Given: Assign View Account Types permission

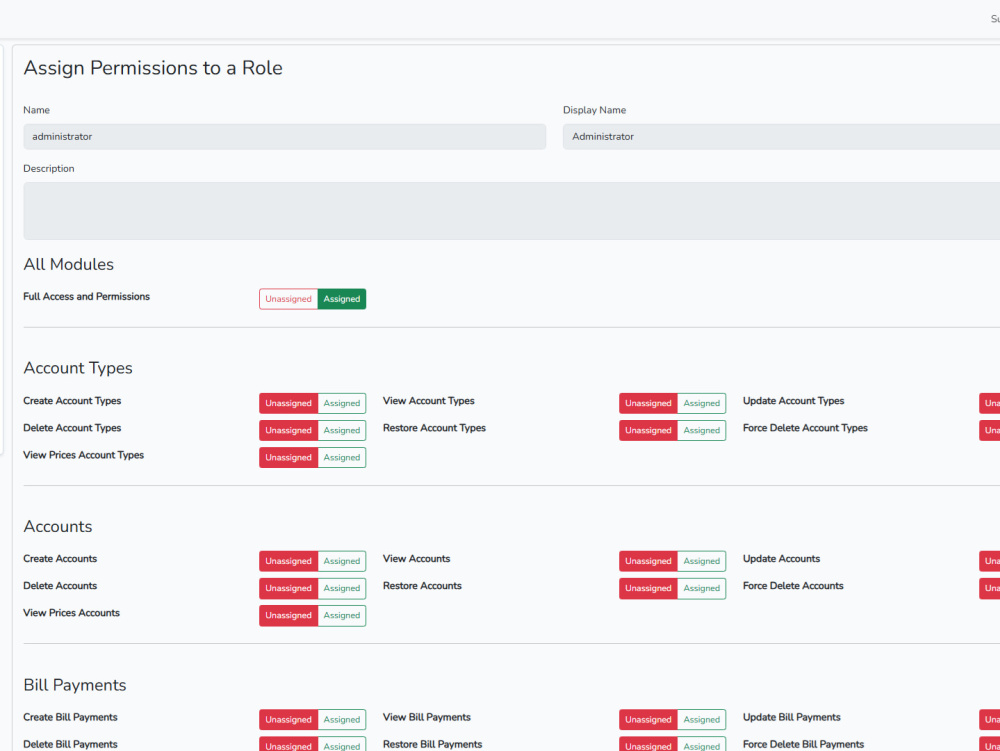Looking at the screenshot, I should click(702, 403).
